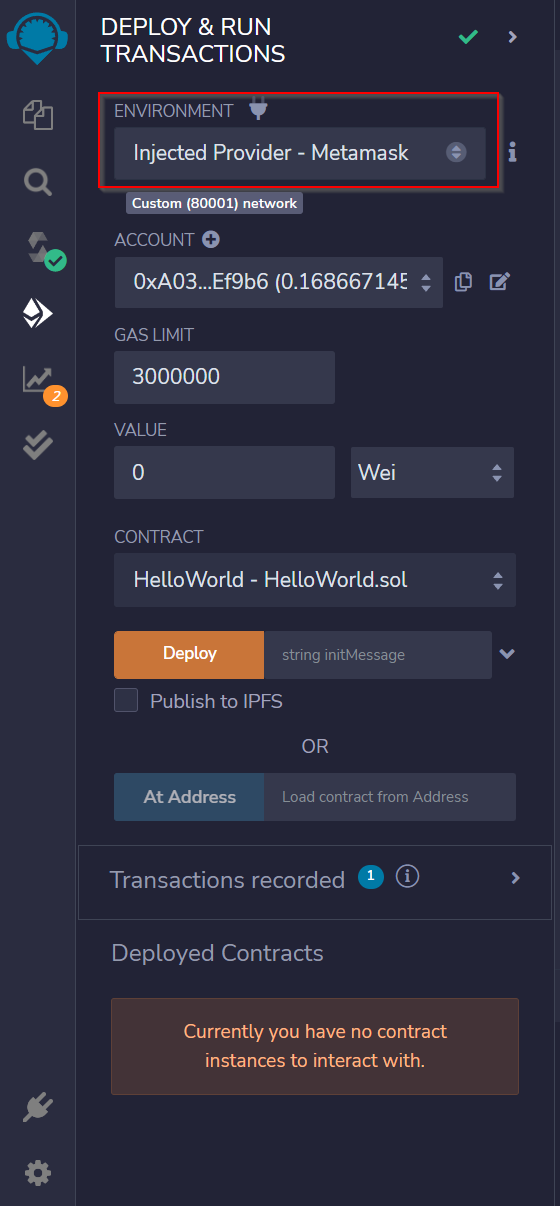The width and height of the screenshot is (560, 1206).
Task: Click the At Address button
Action: [x=189, y=797]
